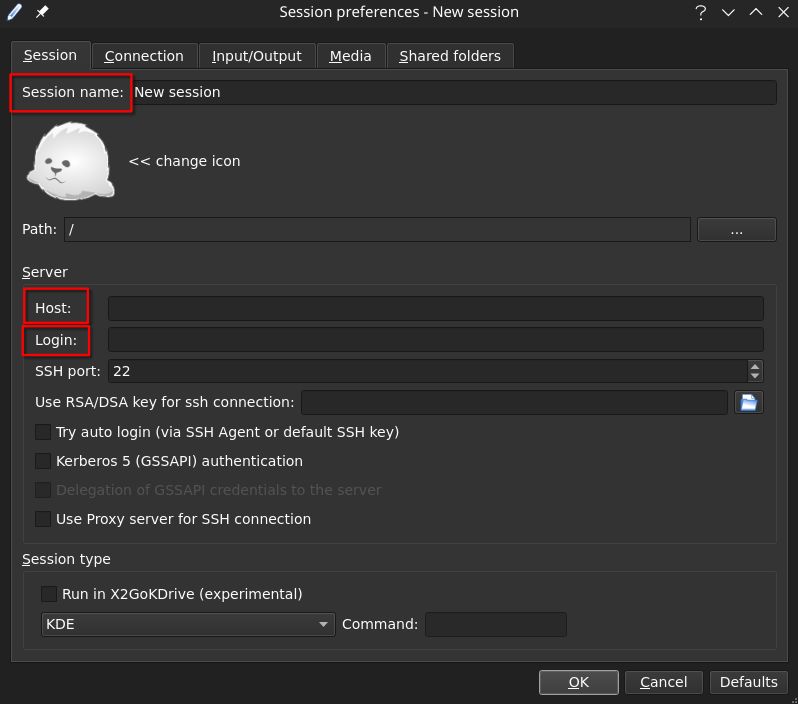Increase SSH port with up arrow
This screenshot has height=704, width=798.
pyautogui.click(x=755, y=366)
